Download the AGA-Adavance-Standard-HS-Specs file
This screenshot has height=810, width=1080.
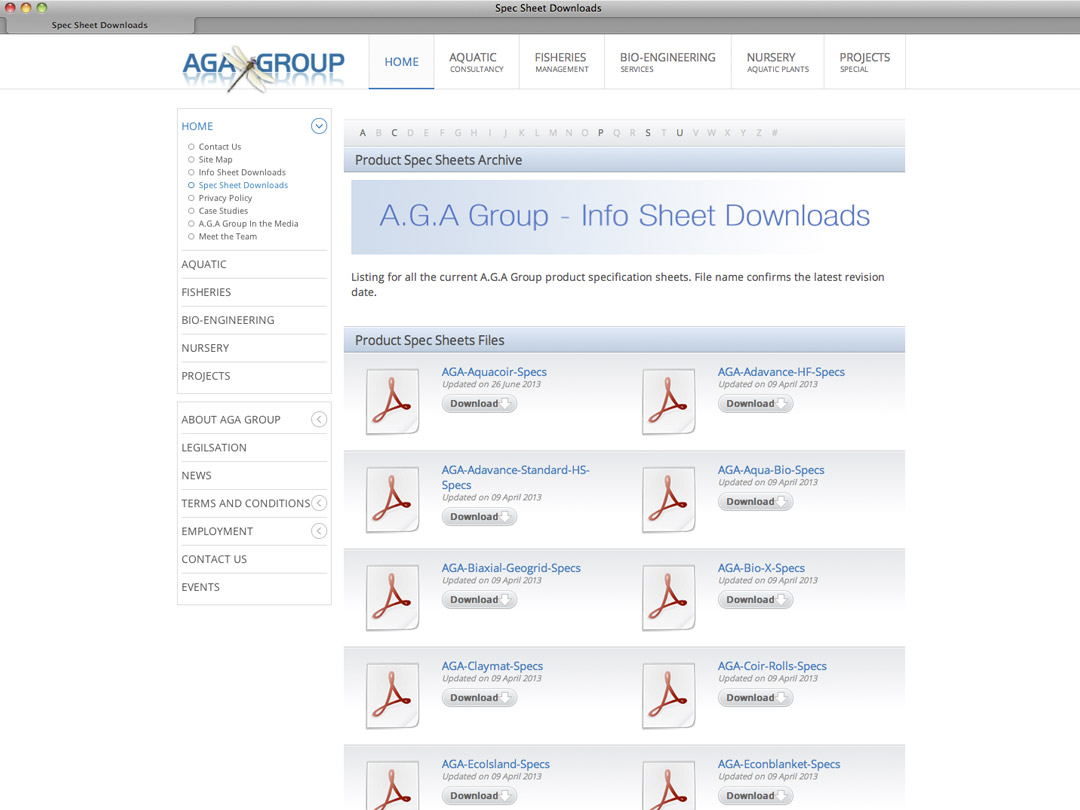479,517
